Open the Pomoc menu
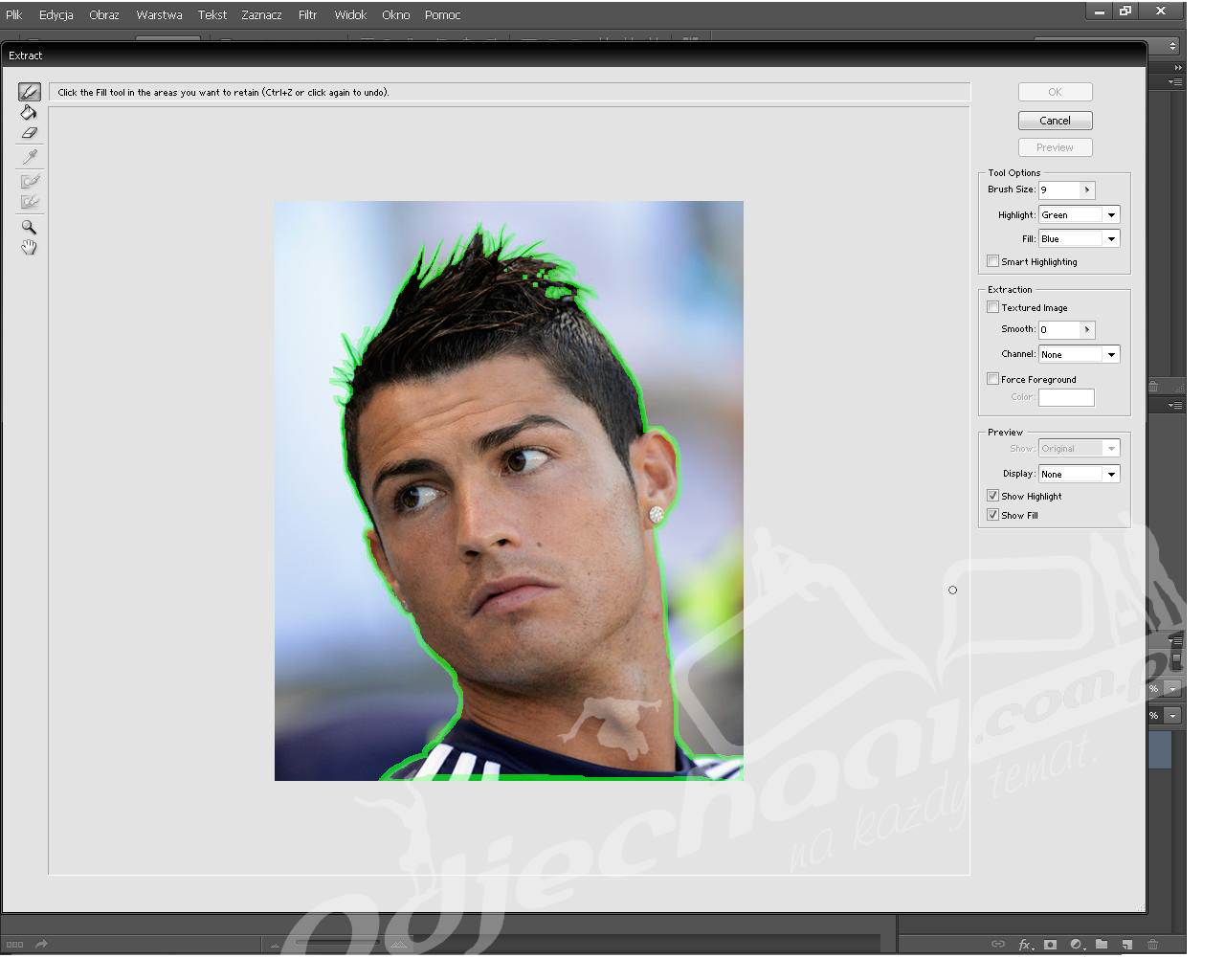 [442, 15]
